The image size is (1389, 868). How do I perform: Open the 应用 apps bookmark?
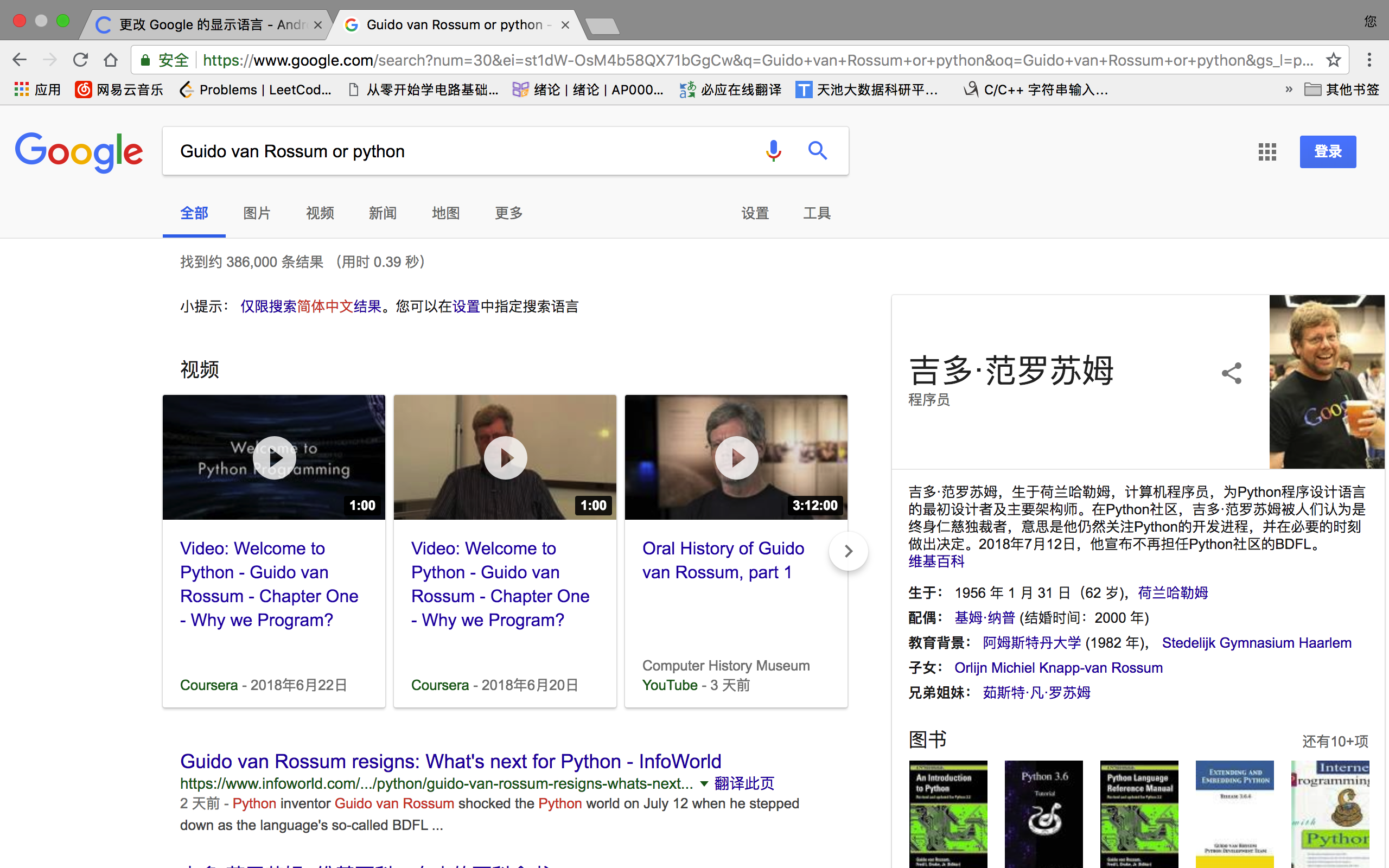(x=37, y=90)
